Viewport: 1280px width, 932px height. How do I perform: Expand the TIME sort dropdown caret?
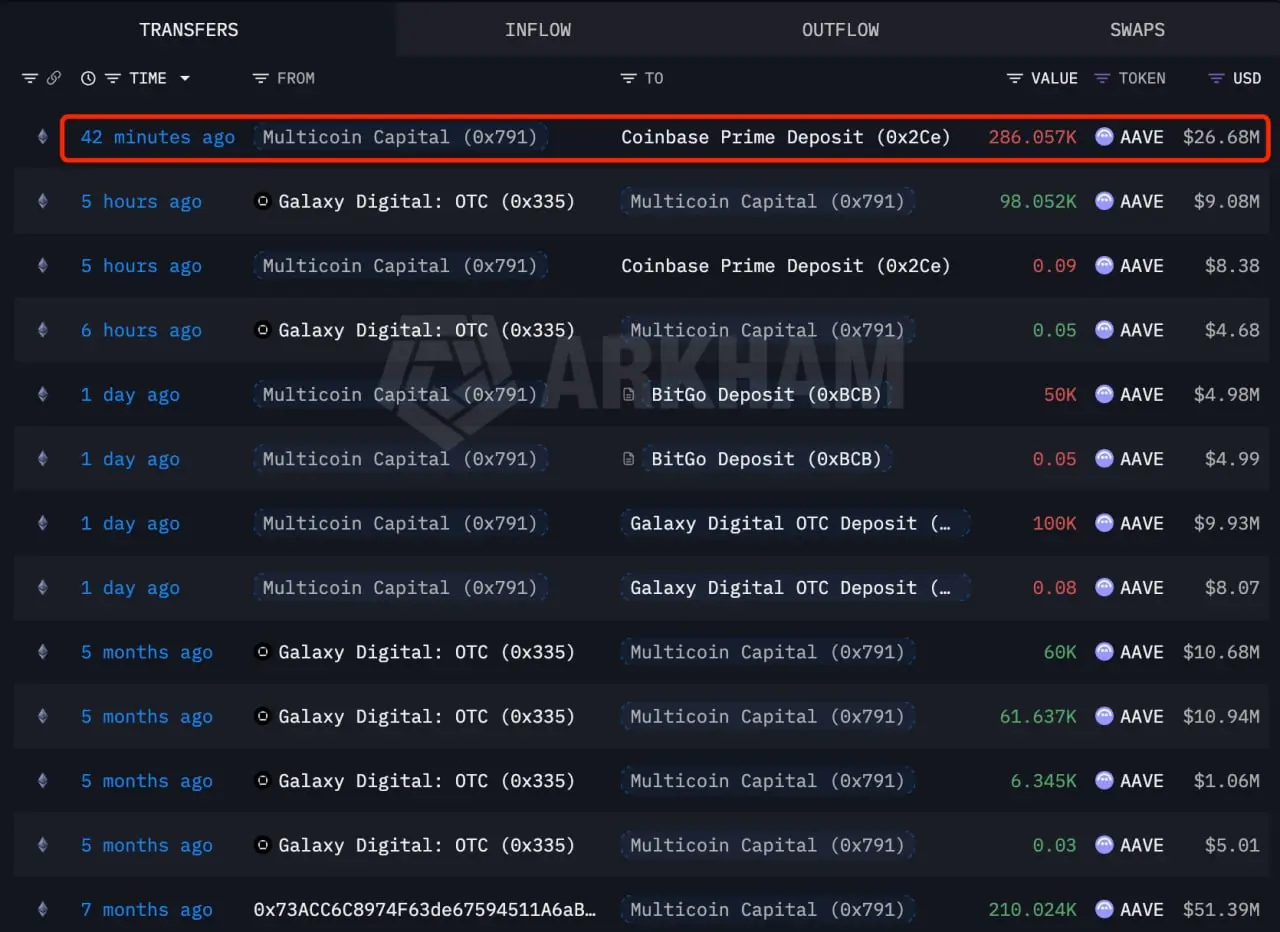pos(185,78)
